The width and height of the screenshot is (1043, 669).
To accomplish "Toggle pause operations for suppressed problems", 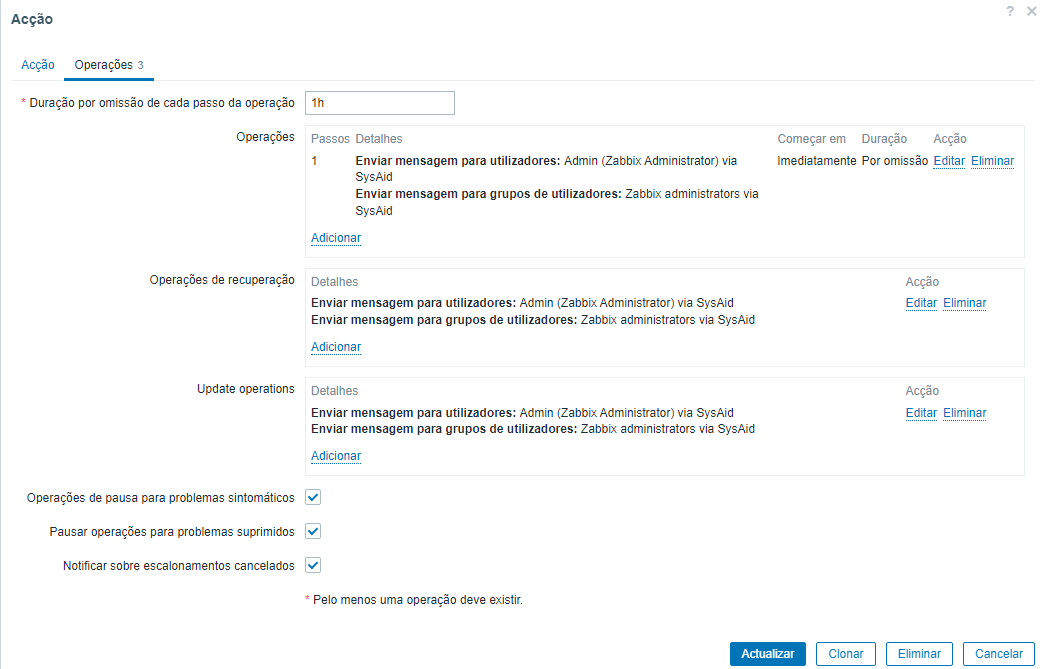I will pos(313,531).
